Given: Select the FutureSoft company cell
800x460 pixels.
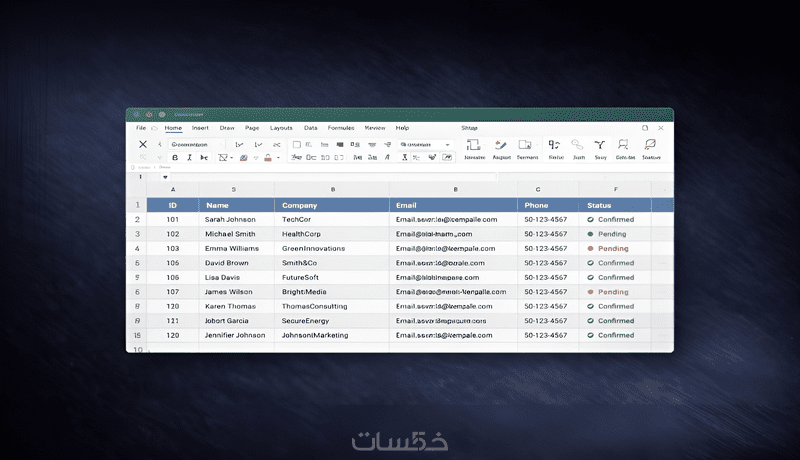Looking at the screenshot, I should (x=332, y=277).
